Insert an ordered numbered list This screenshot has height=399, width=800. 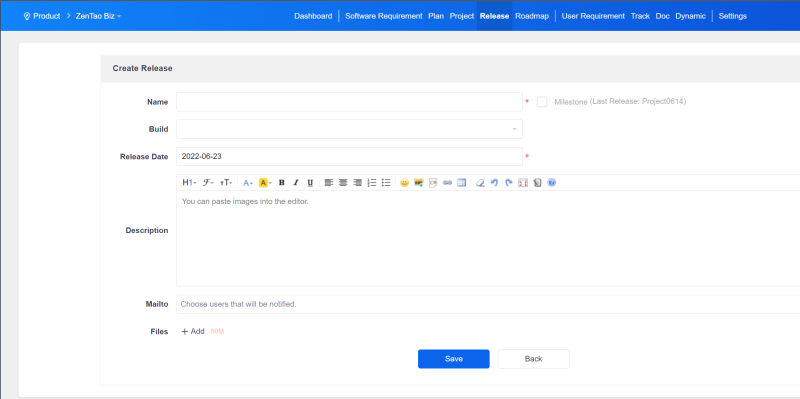(x=372, y=183)
